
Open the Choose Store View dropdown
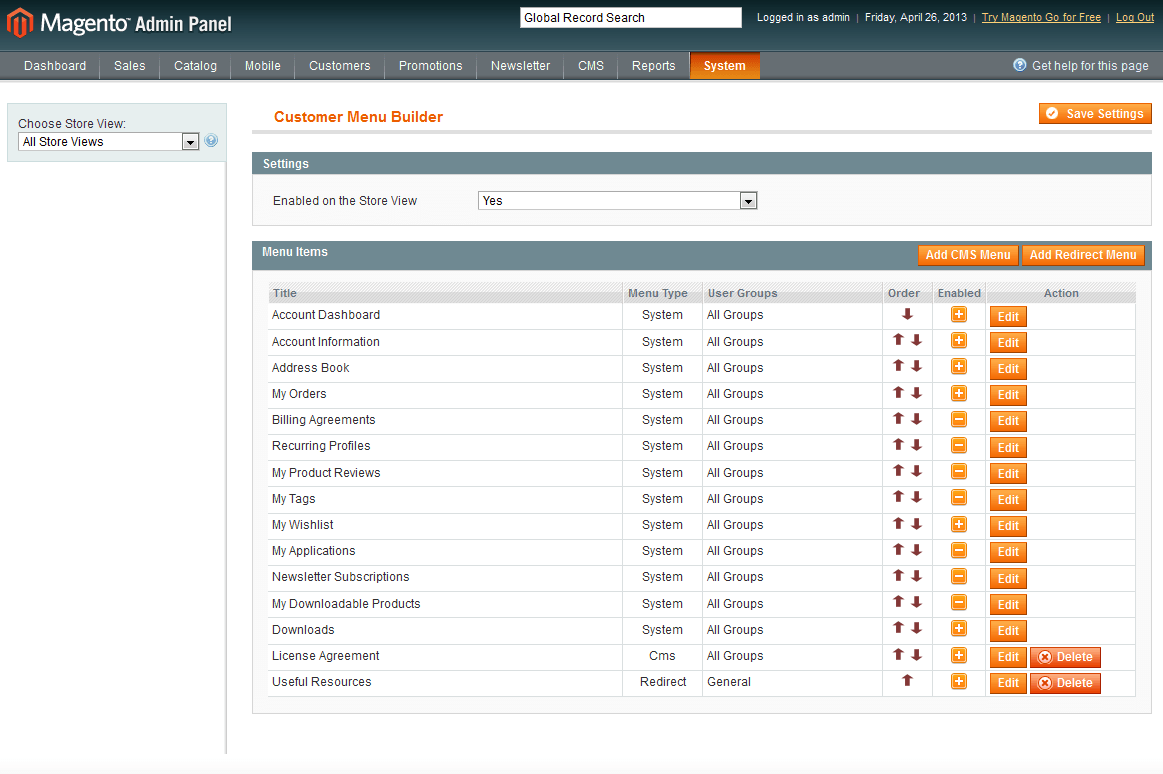[108, 142]
